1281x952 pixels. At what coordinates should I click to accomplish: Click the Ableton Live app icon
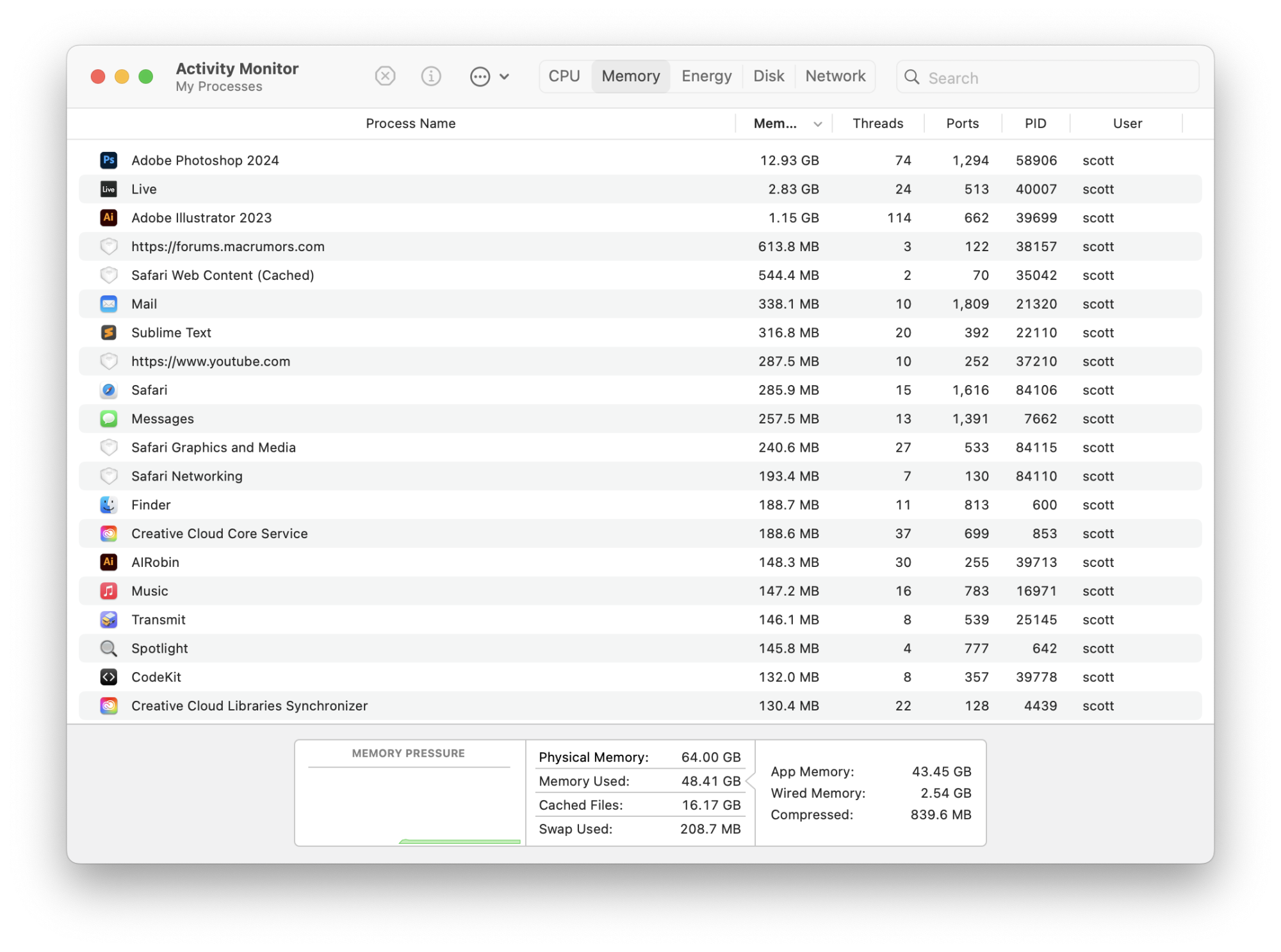point(109,189)
